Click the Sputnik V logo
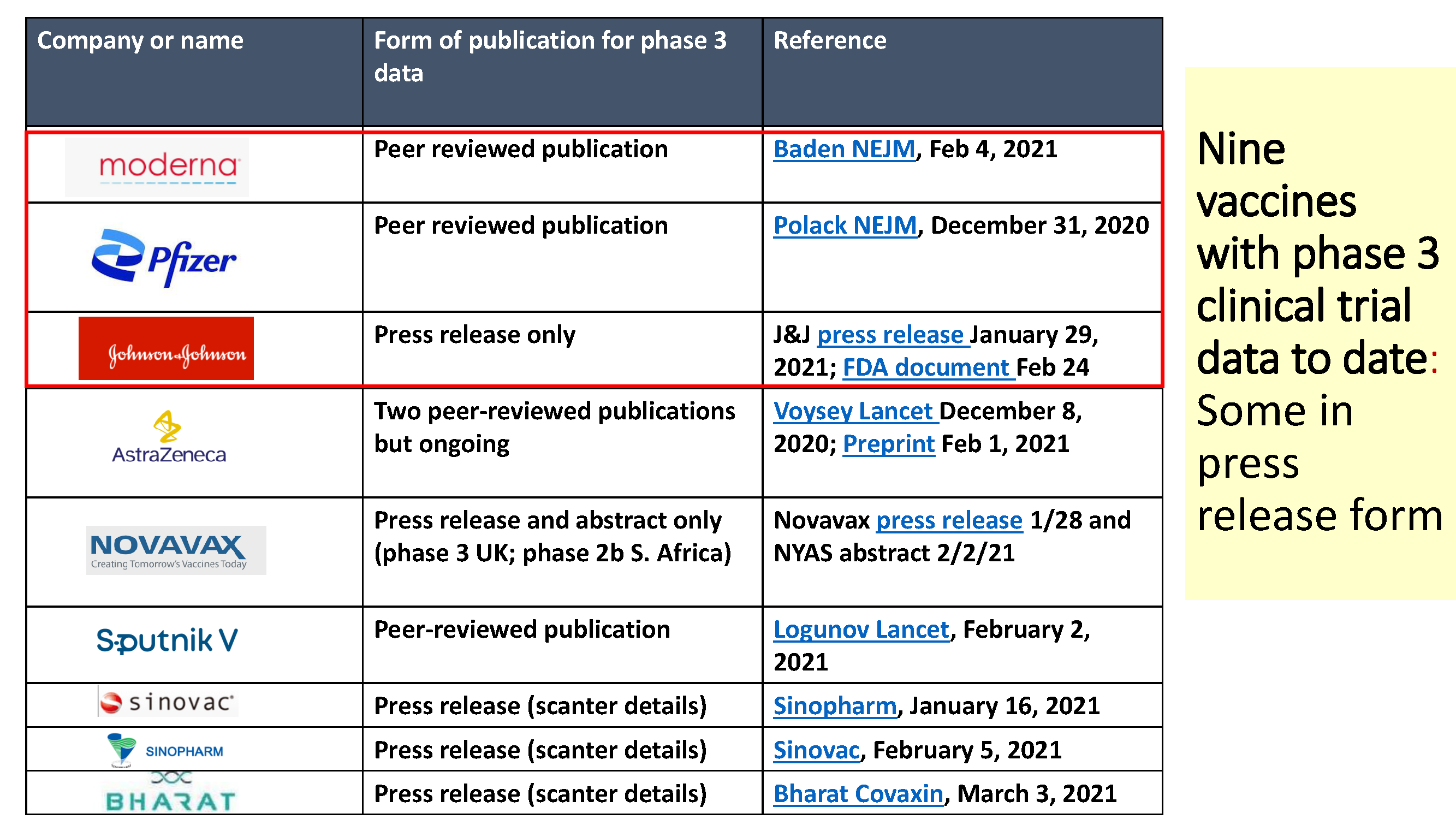The image size is (1456, 819). click(167, 640)
